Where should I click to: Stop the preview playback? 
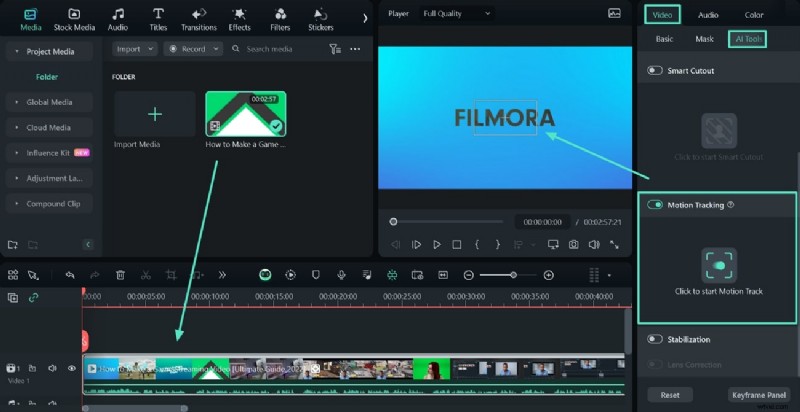point(457,245)
